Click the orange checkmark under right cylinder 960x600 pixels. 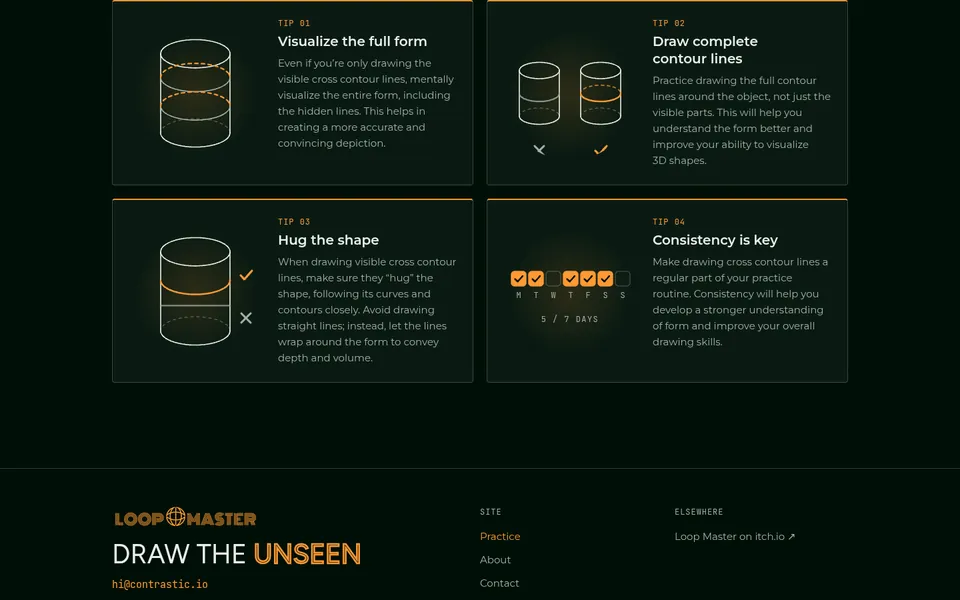[x=601, y=149]
